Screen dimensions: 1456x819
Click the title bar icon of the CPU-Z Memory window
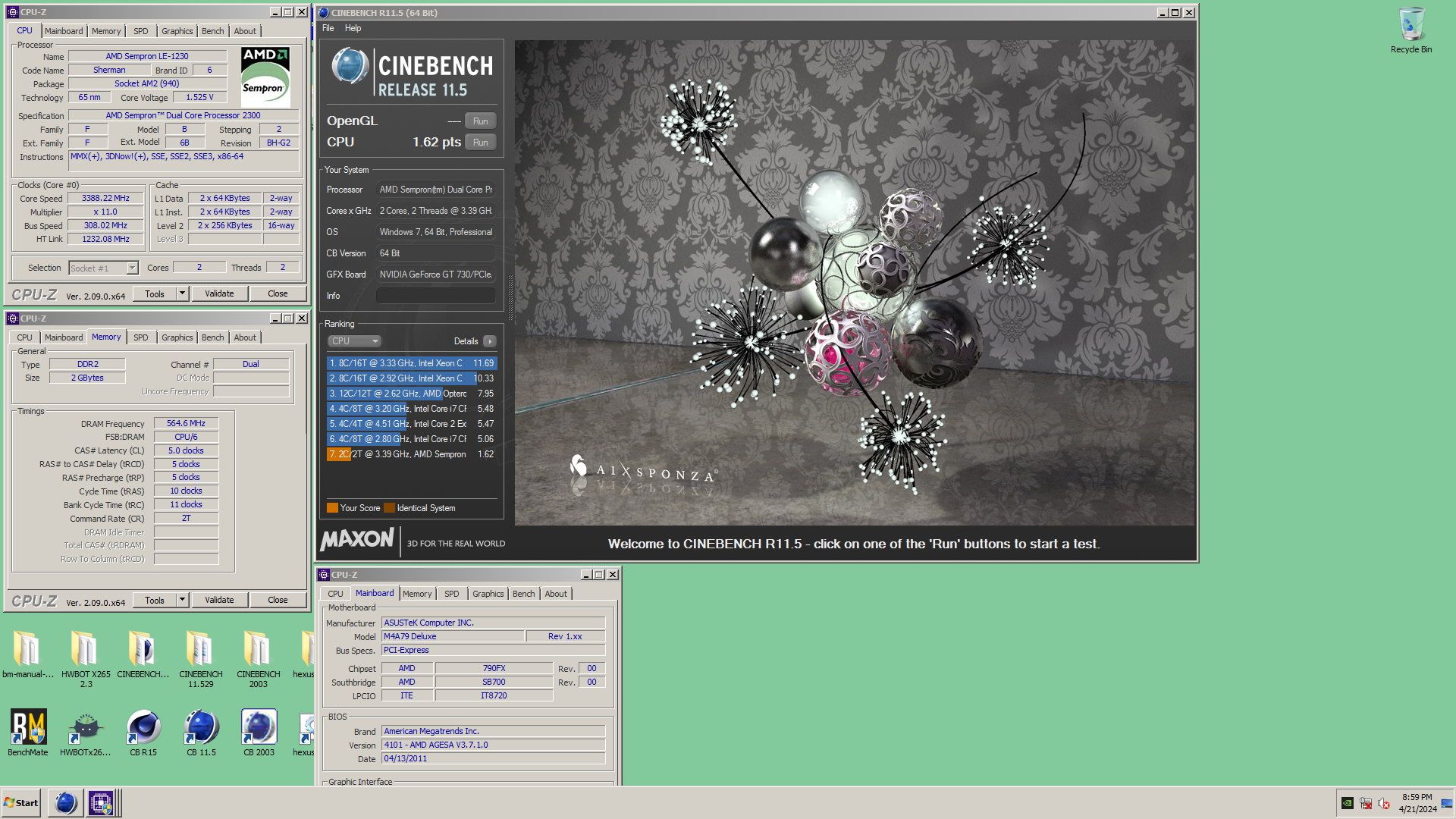(x=13, y=318)
